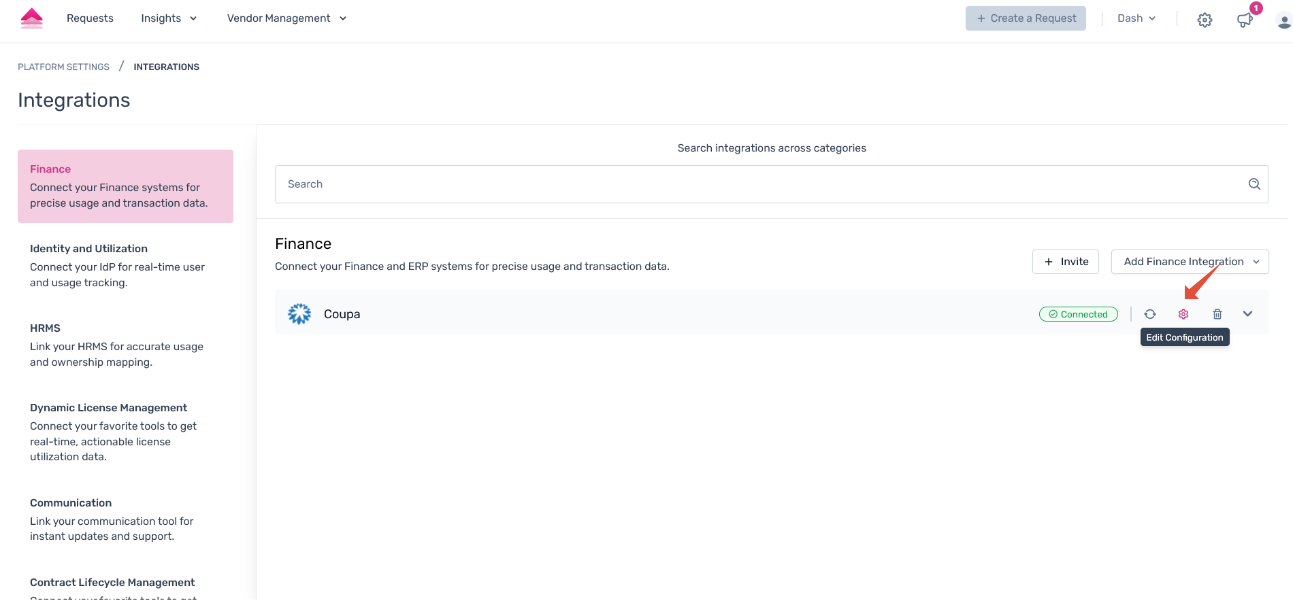Open the Add Finance Integration dropdown

click(1189, 261)
